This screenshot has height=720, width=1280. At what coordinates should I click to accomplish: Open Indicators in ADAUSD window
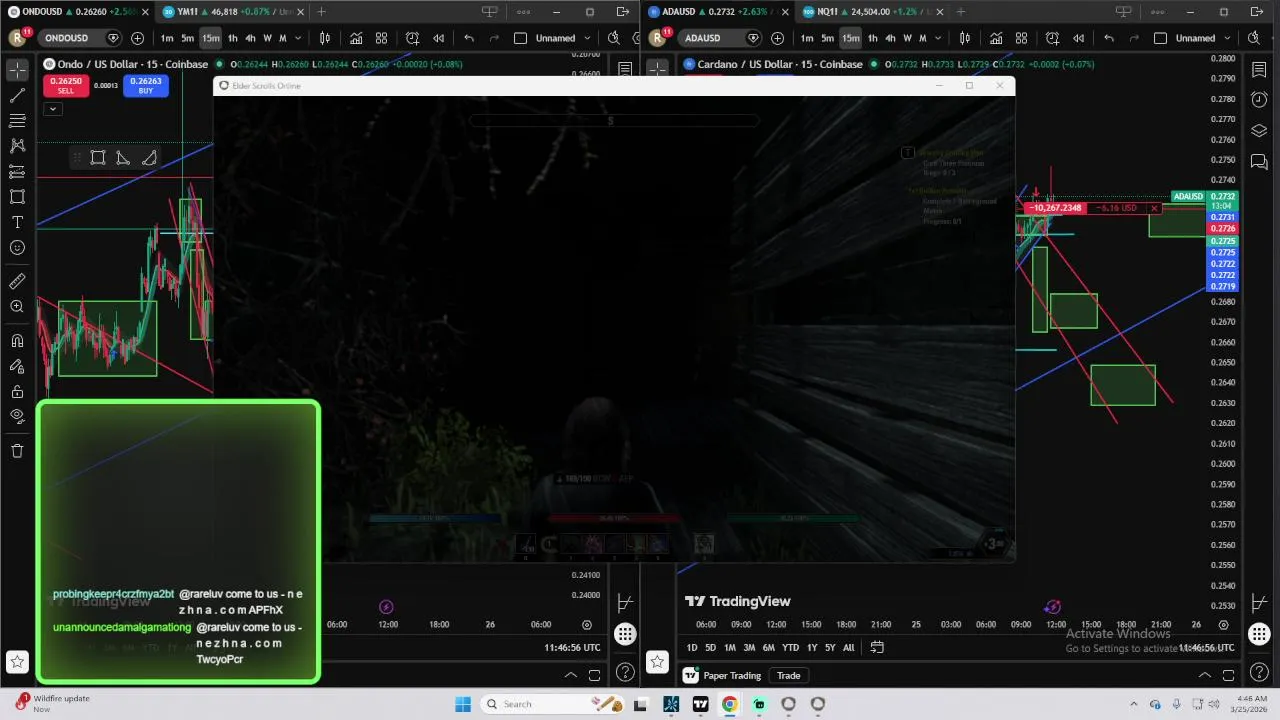click(x=996, y=38)
